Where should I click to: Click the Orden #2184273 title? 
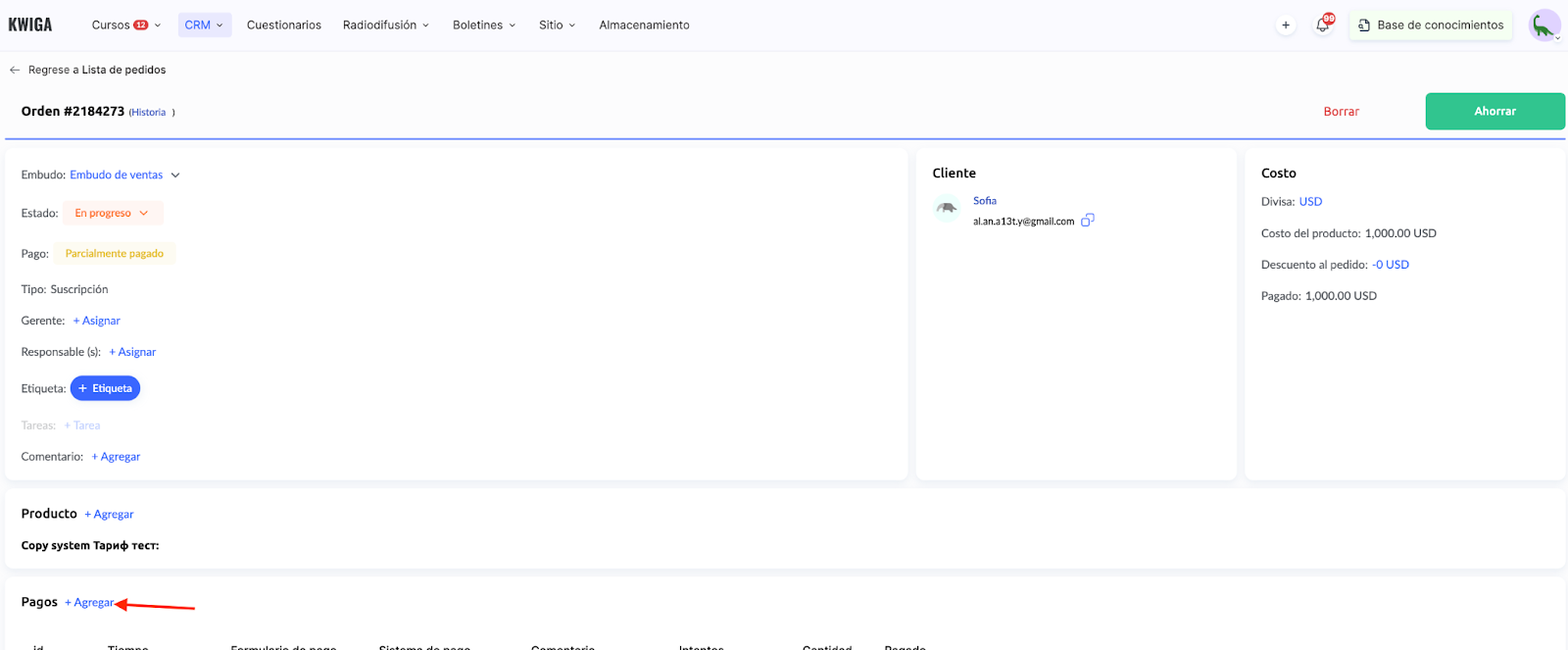(x=73, y=111)
